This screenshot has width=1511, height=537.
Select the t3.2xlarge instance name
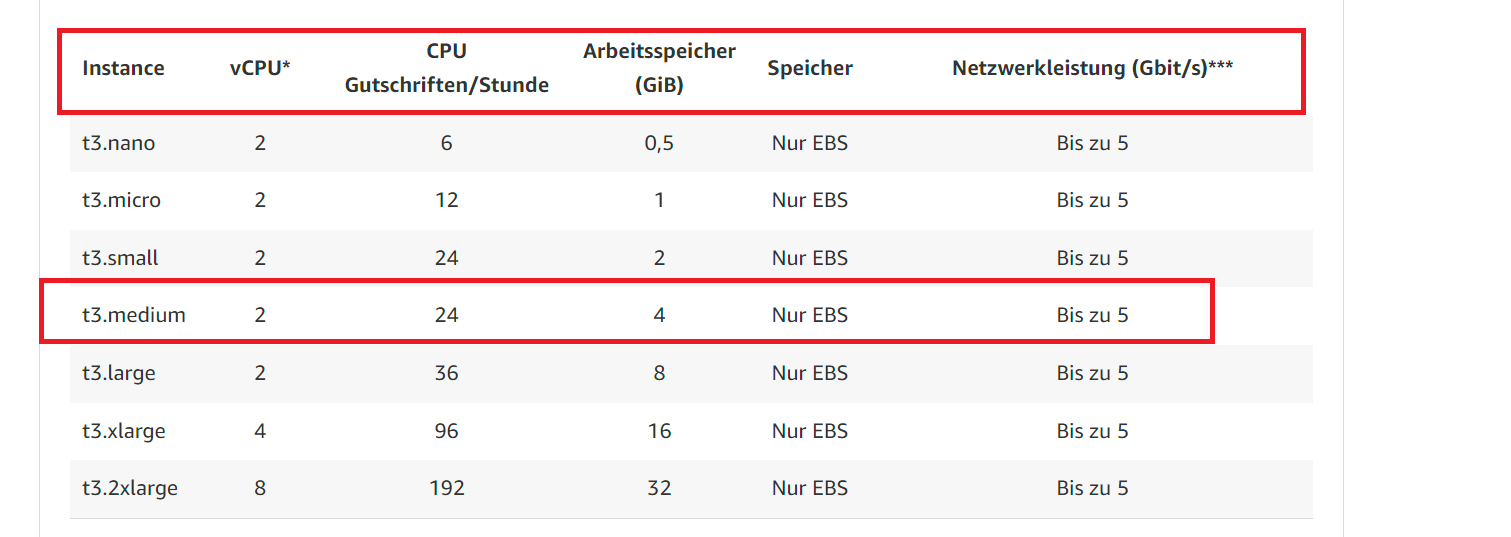pos(130,488)
